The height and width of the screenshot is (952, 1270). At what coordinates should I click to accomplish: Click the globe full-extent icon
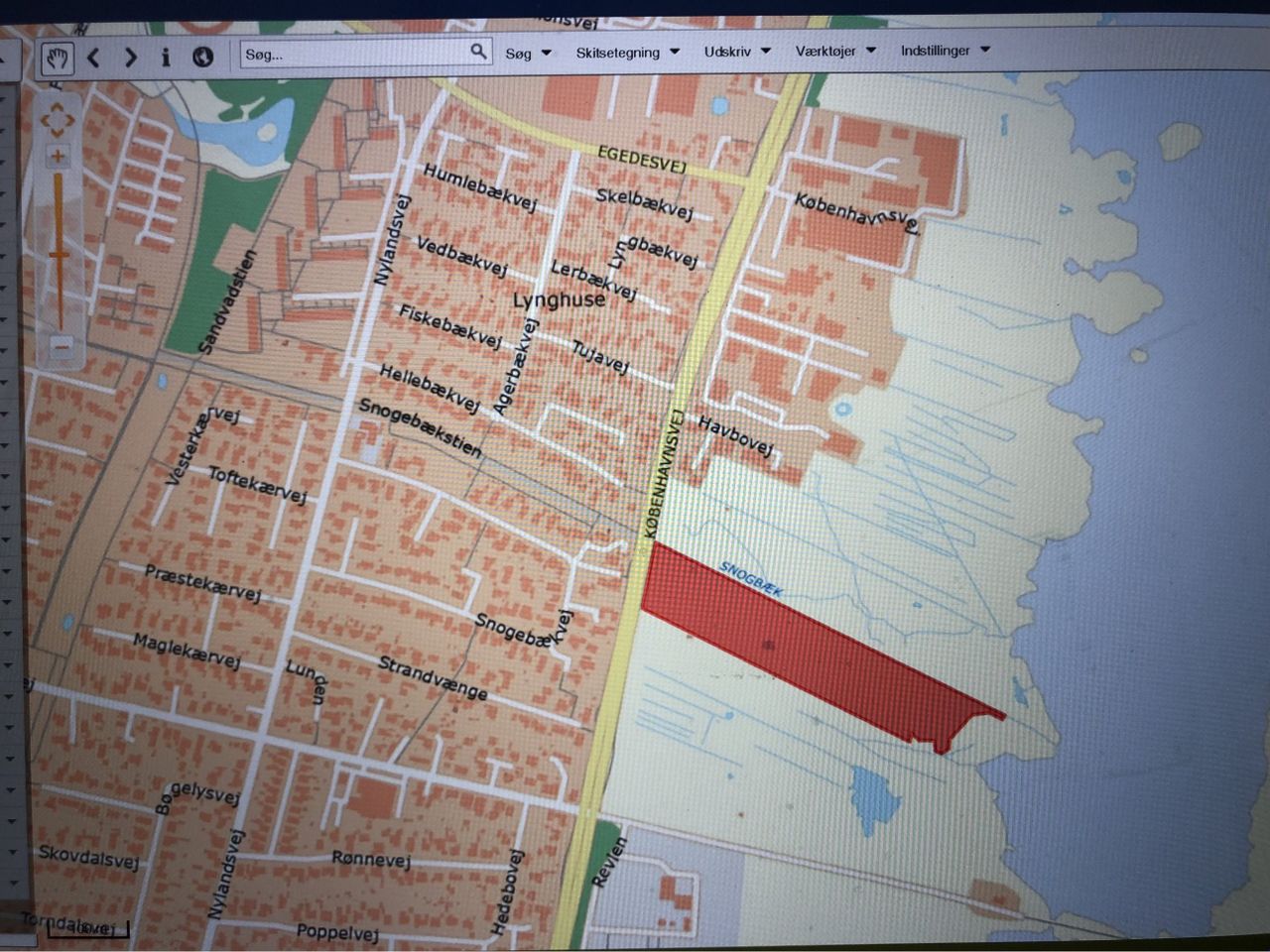(x=202, y=57)
